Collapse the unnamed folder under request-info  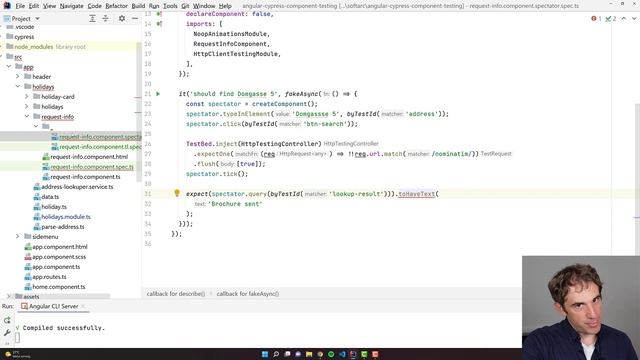point(36,127)
